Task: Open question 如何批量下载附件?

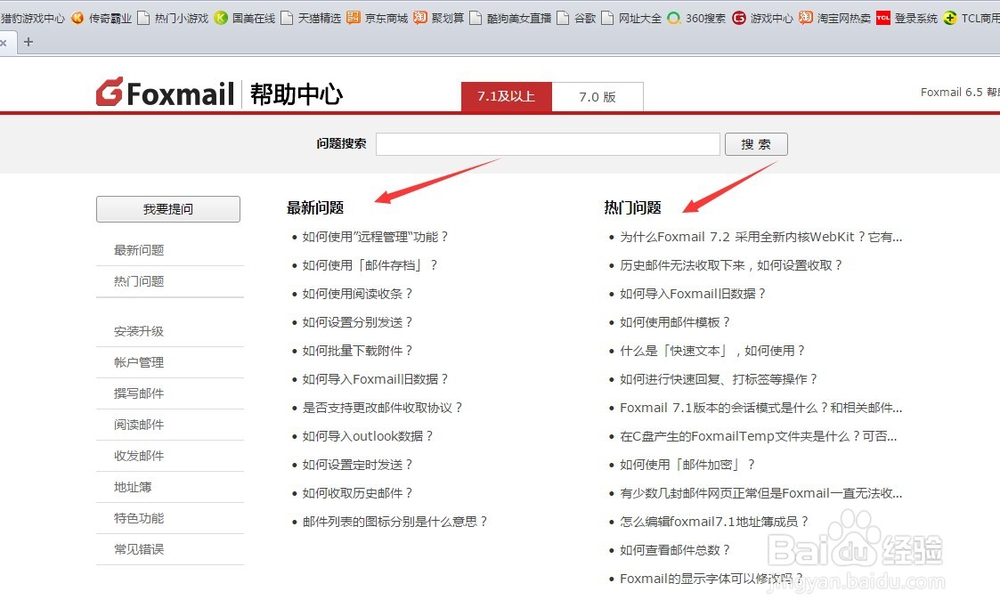Action: click(x=357, y=351)
